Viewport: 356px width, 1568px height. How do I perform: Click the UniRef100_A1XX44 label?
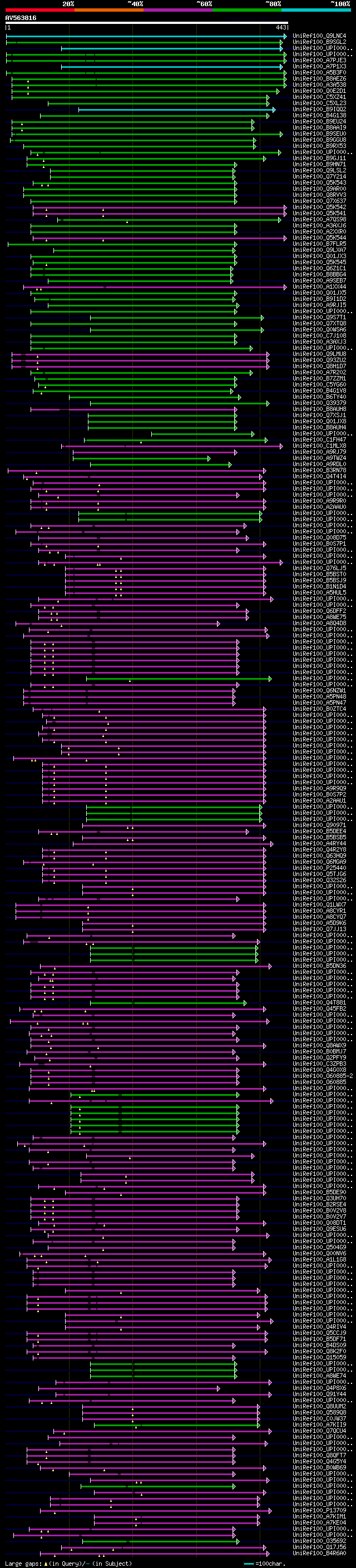click(319, 286)
